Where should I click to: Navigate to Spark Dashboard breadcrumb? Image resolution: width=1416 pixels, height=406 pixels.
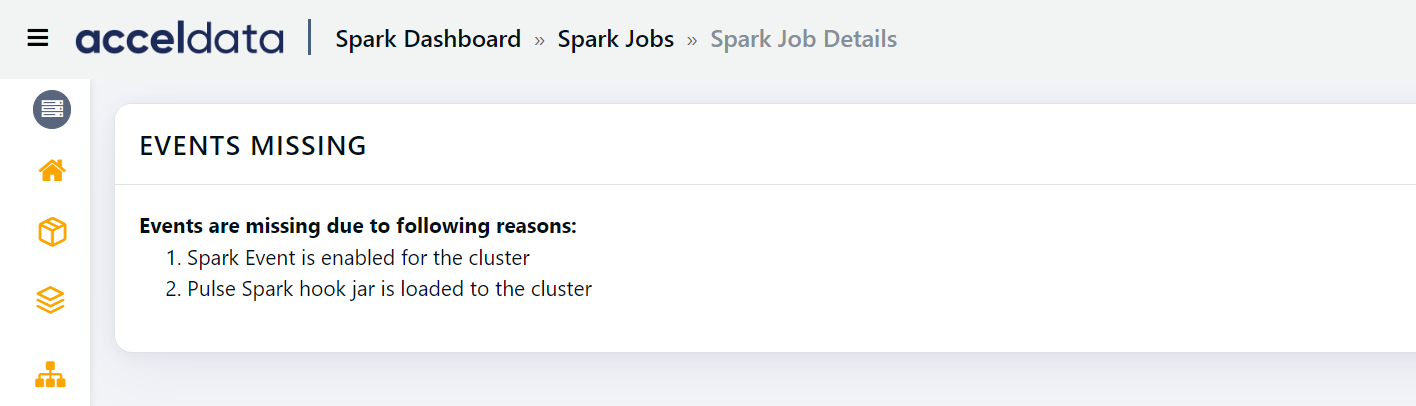tap(428, 39)
